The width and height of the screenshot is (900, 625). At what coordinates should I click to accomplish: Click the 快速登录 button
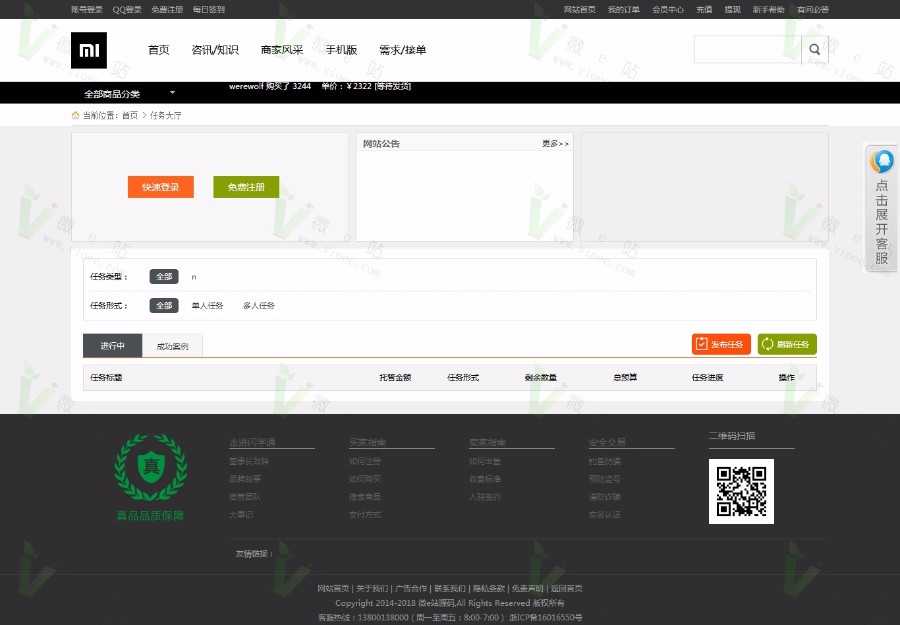tap(161, 186)
